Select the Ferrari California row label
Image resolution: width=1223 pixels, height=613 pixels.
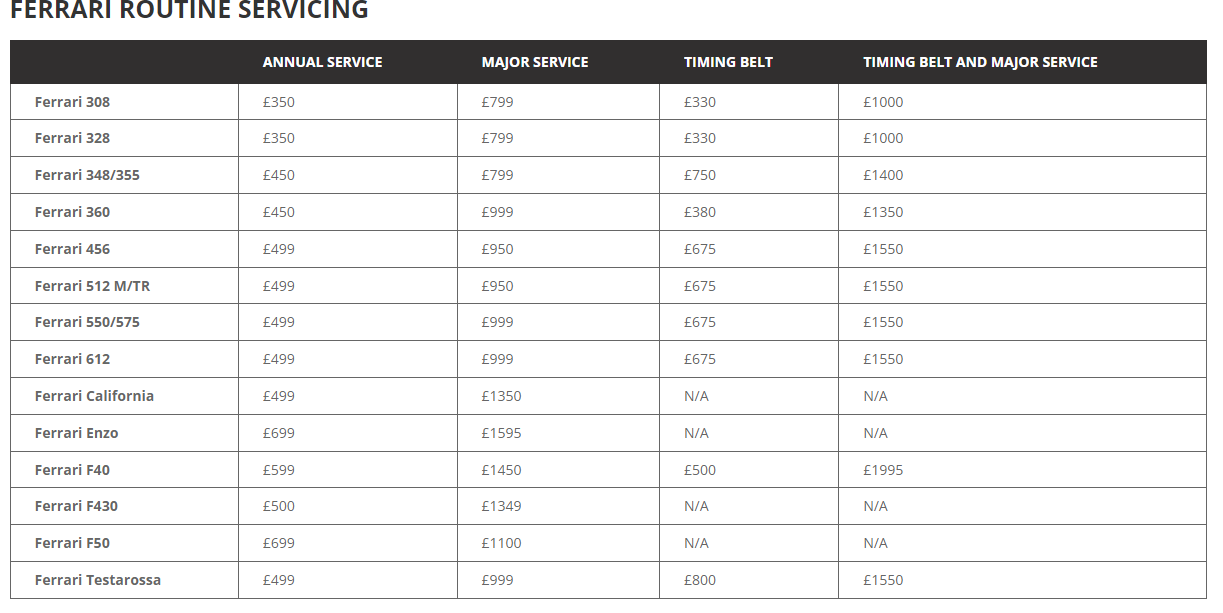(x=94, y=396)
